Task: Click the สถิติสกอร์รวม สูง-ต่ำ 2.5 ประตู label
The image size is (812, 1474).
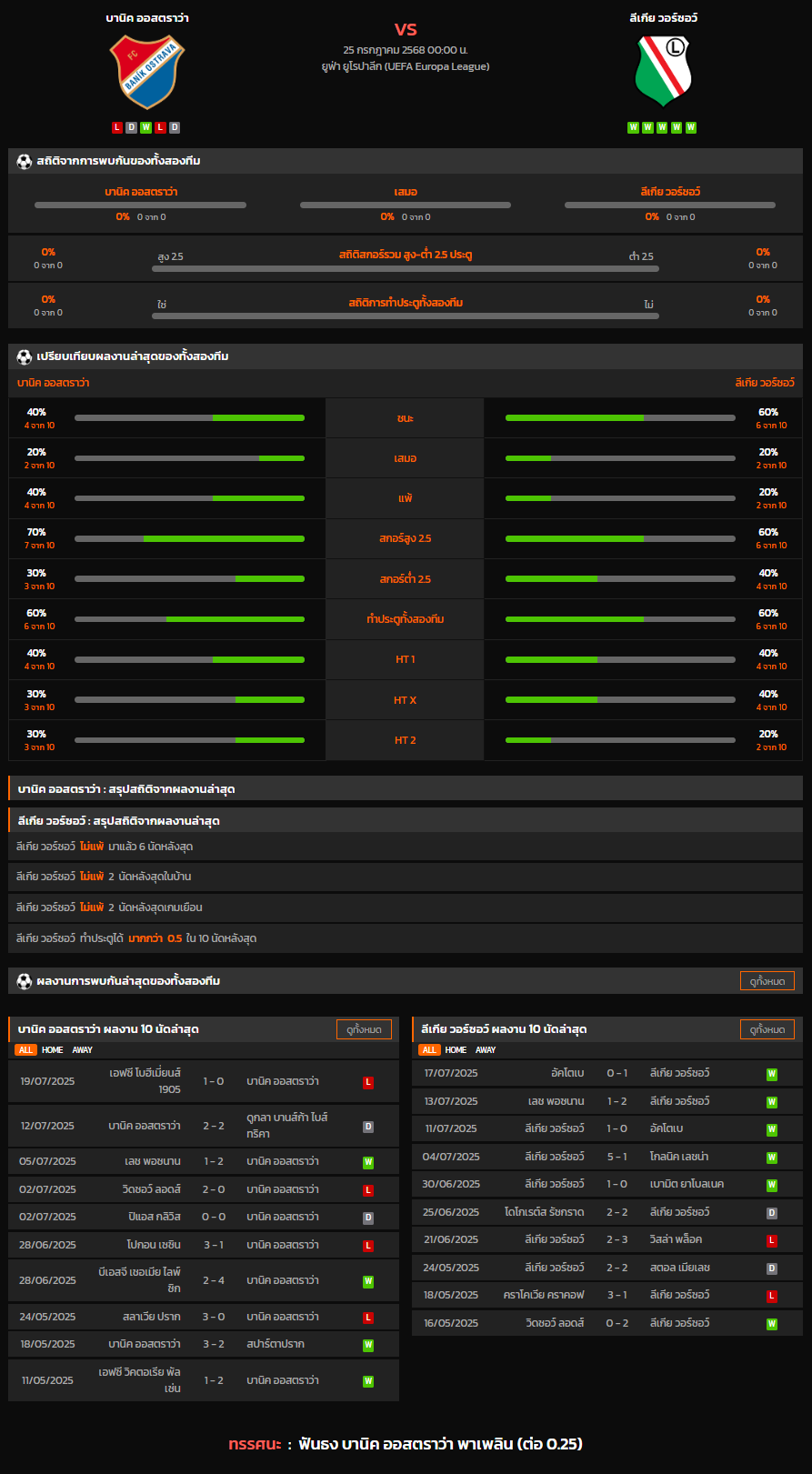Action: (x=406, y=255)
